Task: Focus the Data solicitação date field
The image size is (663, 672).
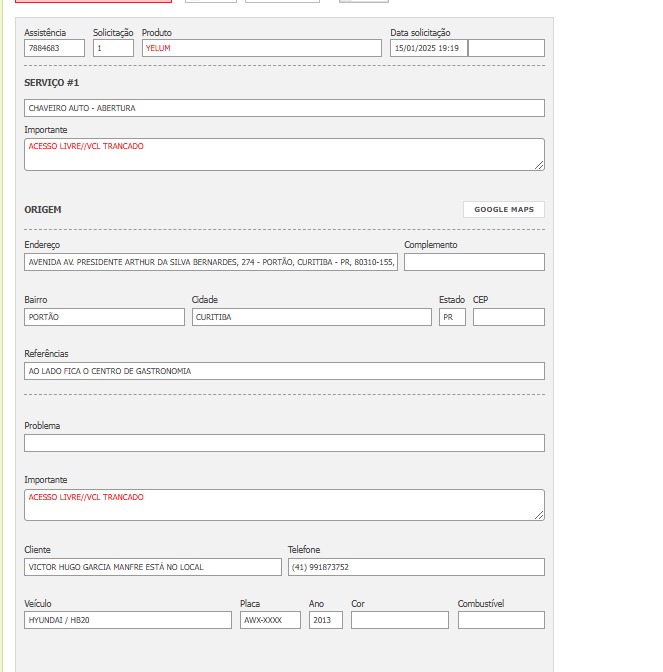Action: pyautogui.click(x=428, y=48)
